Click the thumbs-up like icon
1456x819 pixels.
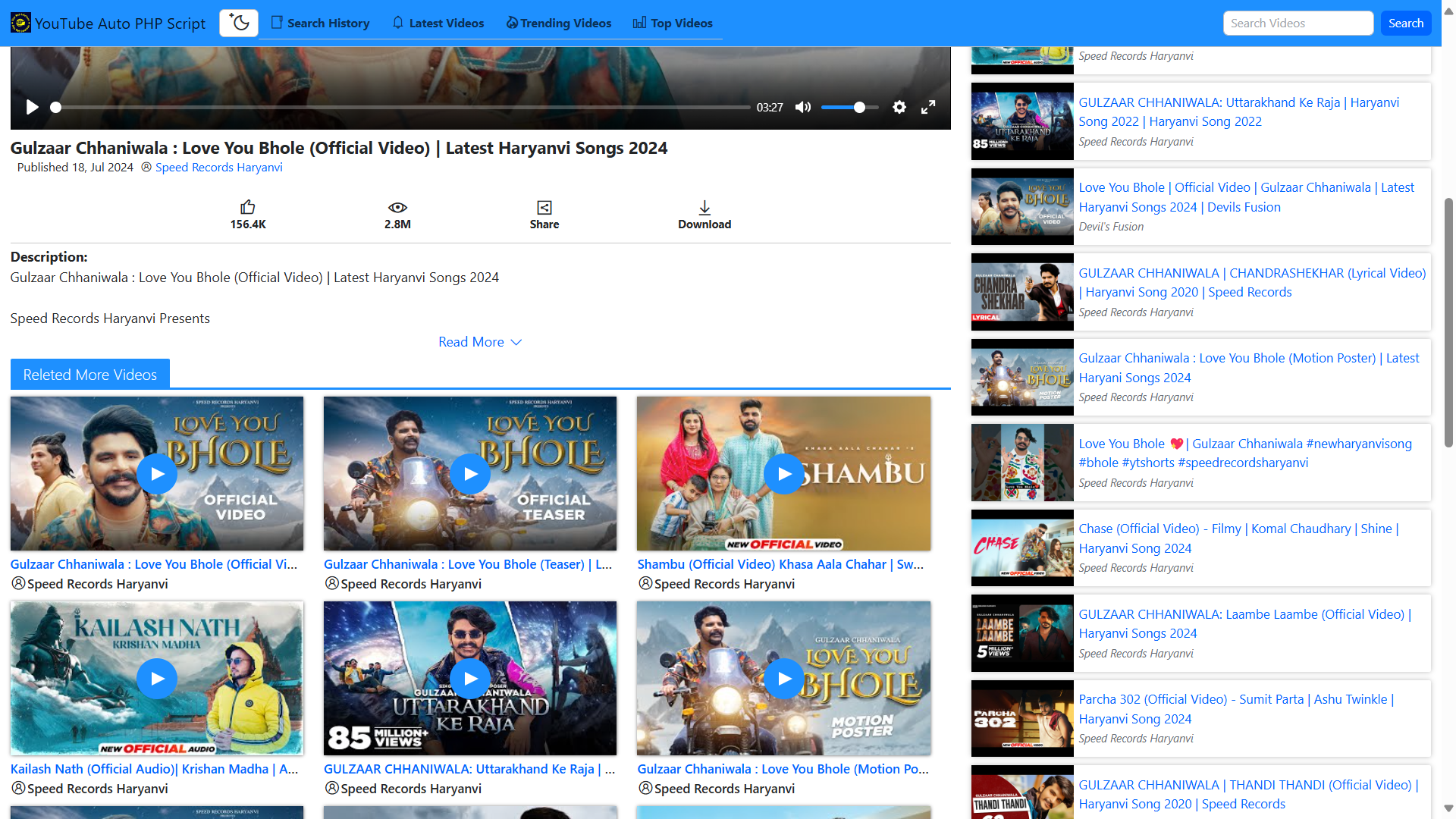point(248,207)
